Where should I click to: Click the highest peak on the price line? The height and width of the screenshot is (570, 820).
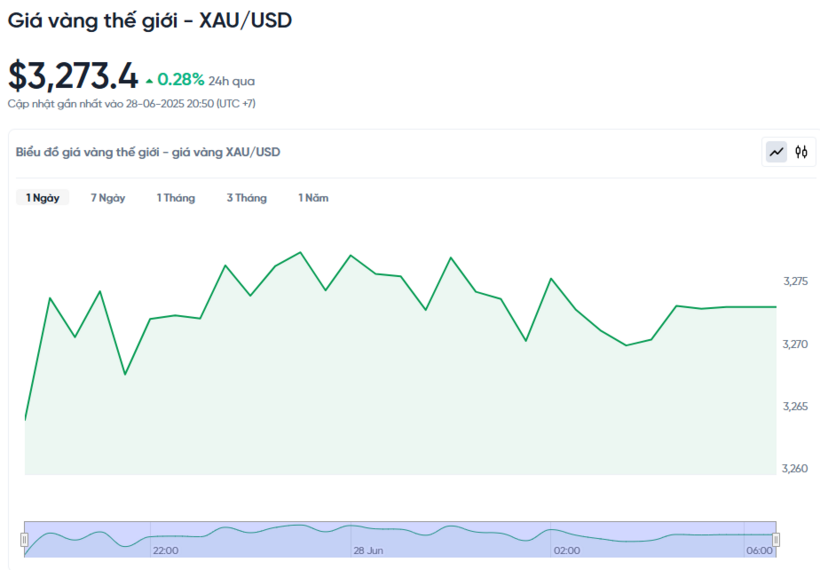pyautogui.click(x=300, y=253)
